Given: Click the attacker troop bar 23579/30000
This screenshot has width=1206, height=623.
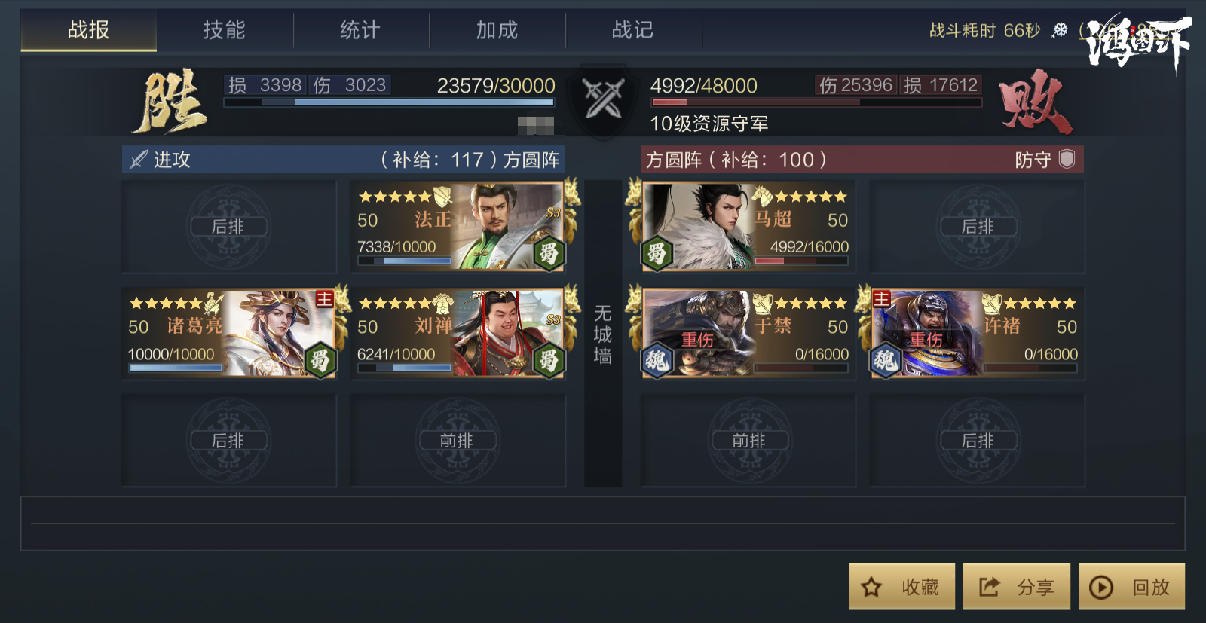Looking at the screenshot, I should pyautogui.click(x=389, y=102).
